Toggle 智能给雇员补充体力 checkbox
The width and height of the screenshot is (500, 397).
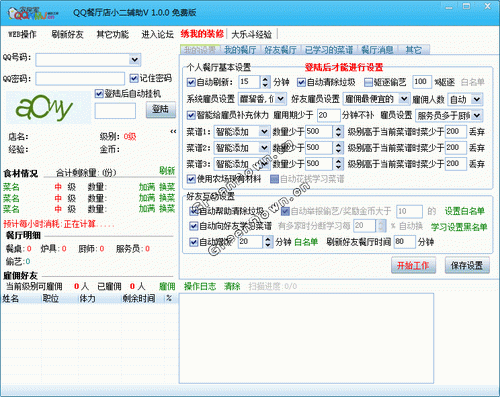click(x=191, y=115)
